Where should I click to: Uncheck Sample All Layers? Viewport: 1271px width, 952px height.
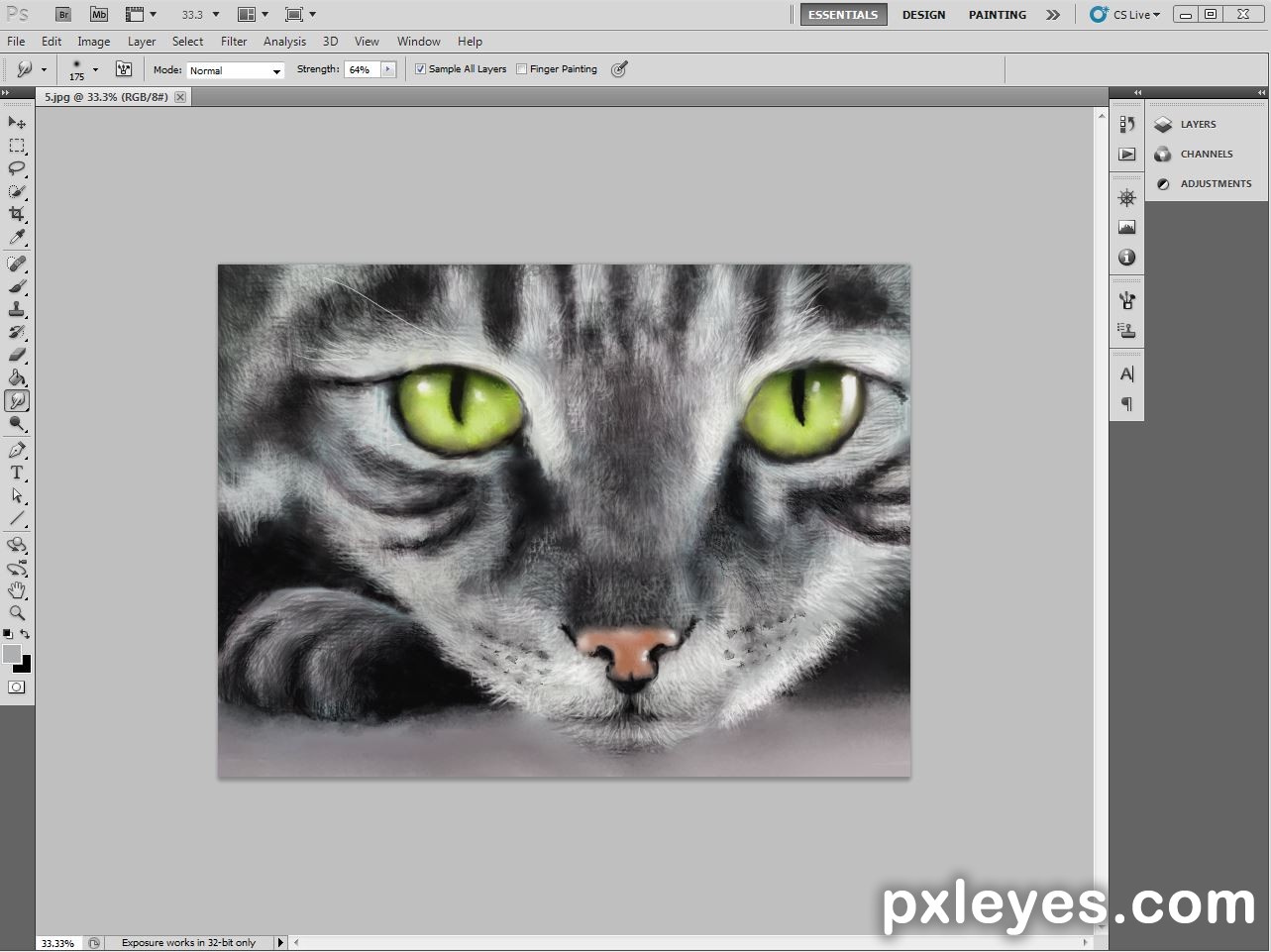(x=420, y=69)
